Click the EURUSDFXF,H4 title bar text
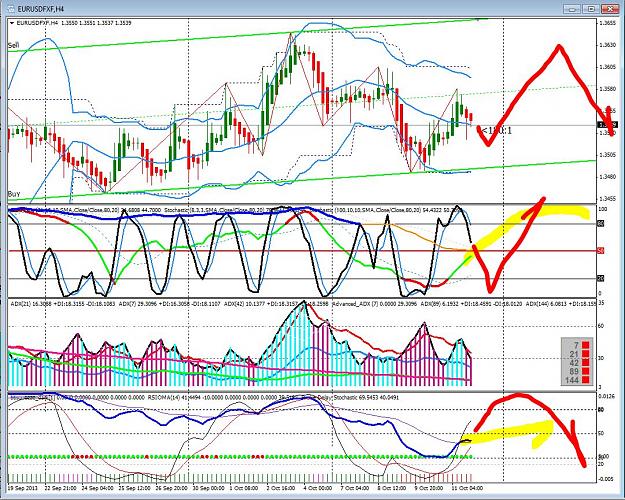 (40, 9)
